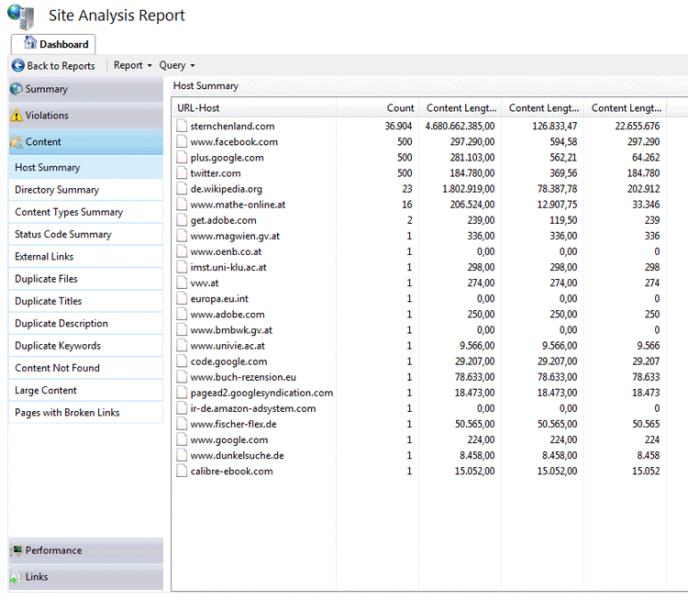688x600 pixels.
Task: Open Pages with Broken Links report
Action: coord(86,413)
